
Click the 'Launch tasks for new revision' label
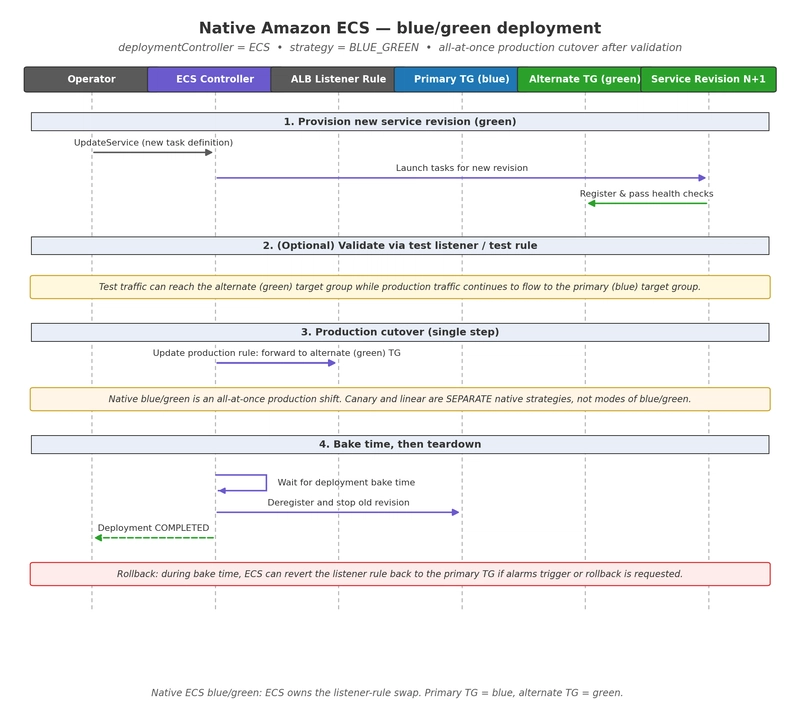click(x=462, y=168)
